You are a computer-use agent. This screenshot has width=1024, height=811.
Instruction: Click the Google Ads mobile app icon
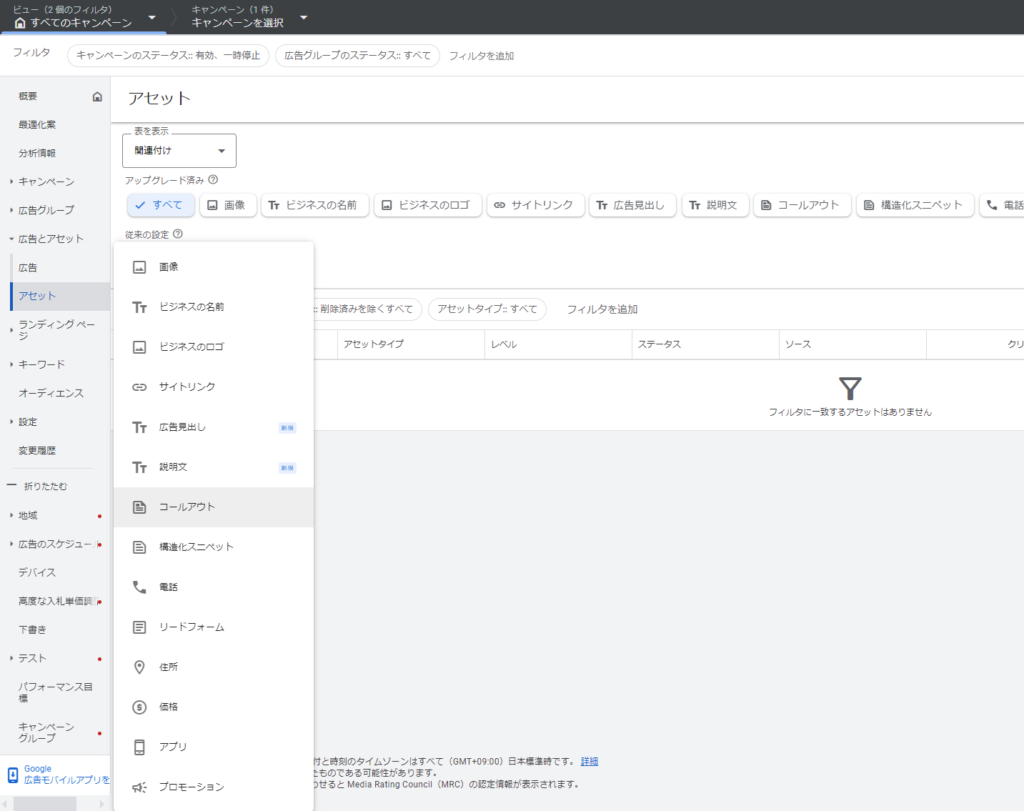point(12,775)
